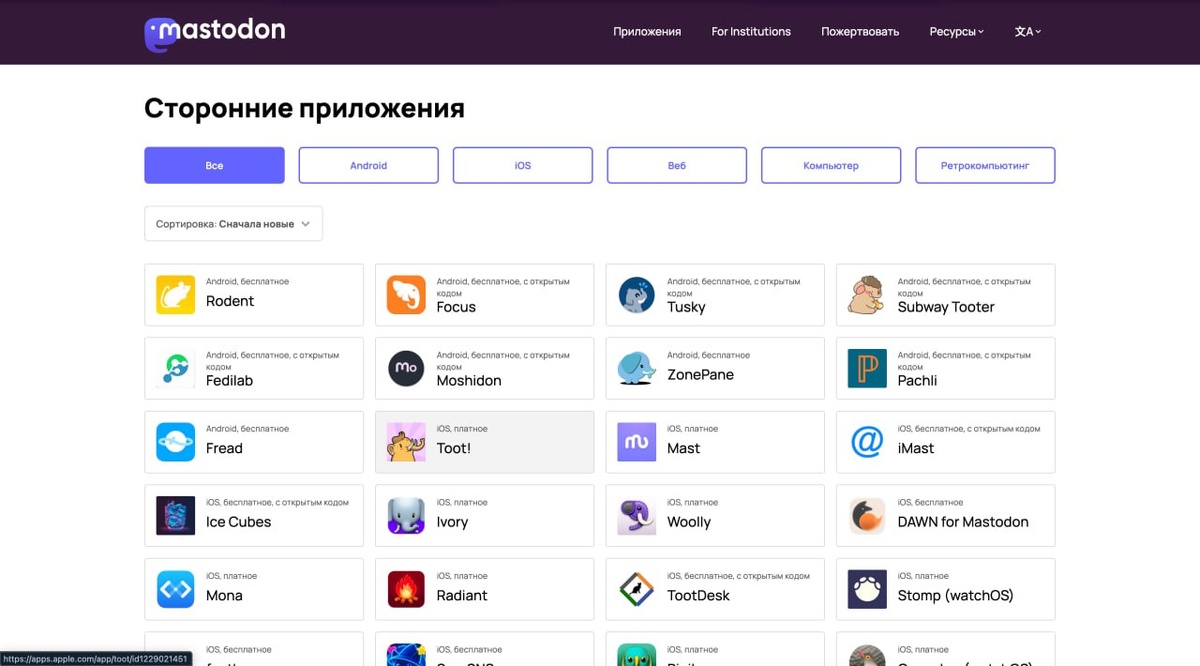1200x666 pixels.
Task: Click the Fread app name
Action: tap(224, 448)
